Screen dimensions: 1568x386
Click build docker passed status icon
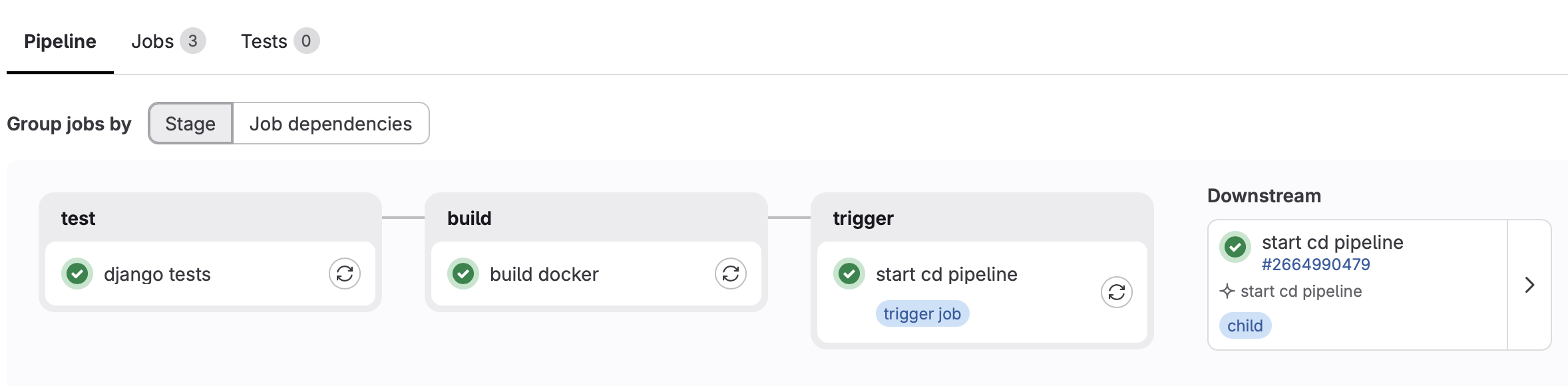(463, 274)
